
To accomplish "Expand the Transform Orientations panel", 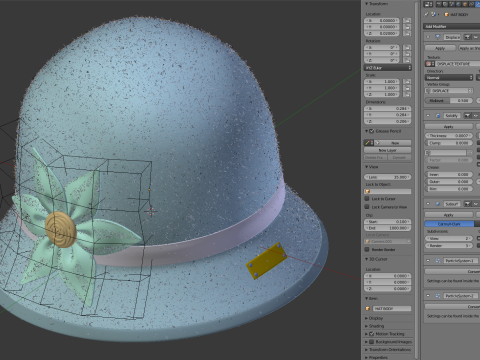I will tap(367, 350).
